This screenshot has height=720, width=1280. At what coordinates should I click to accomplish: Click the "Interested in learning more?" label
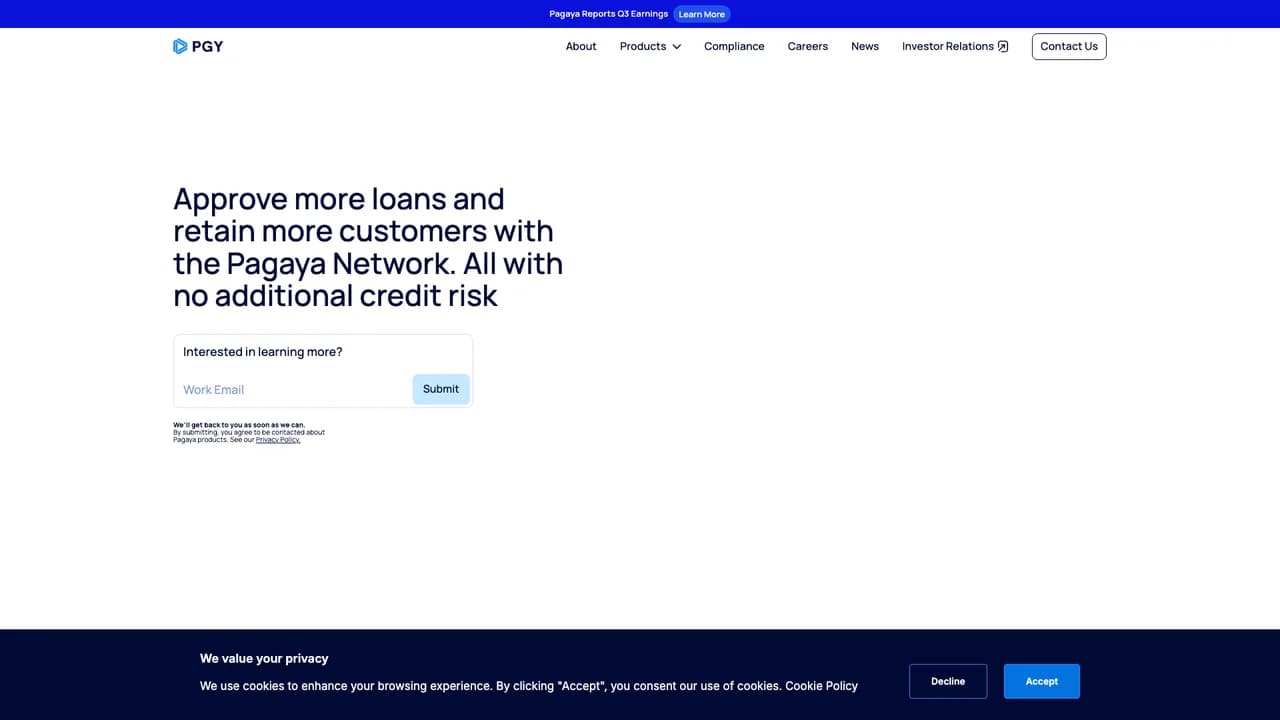point(263,352)
